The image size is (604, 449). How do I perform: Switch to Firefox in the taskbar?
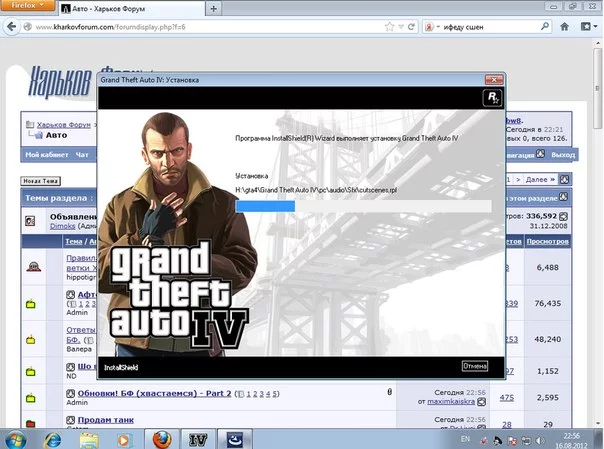(x=162, y=439)
